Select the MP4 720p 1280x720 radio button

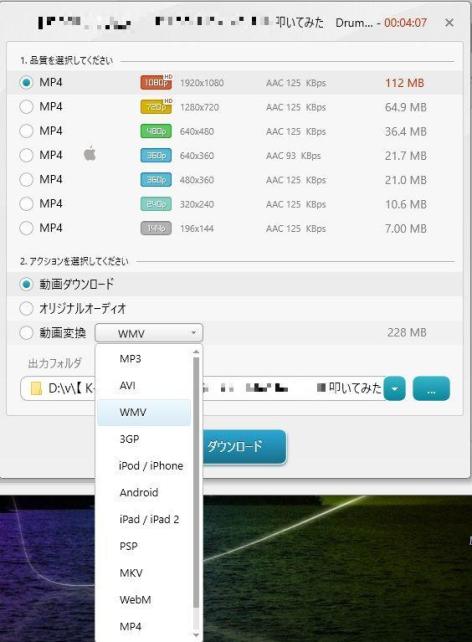click(x=26, y=107)
